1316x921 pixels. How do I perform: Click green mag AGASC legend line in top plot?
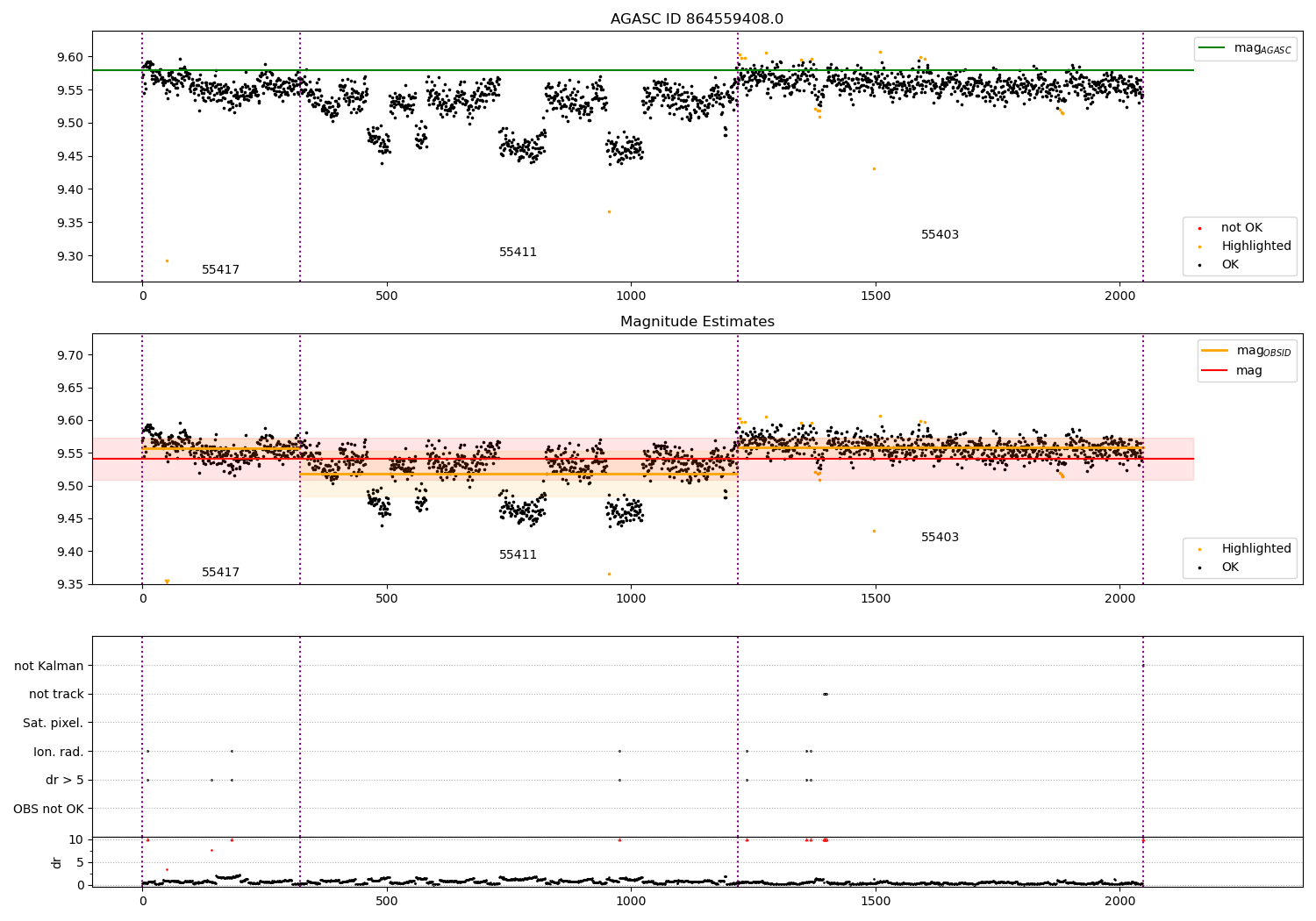1212,48
